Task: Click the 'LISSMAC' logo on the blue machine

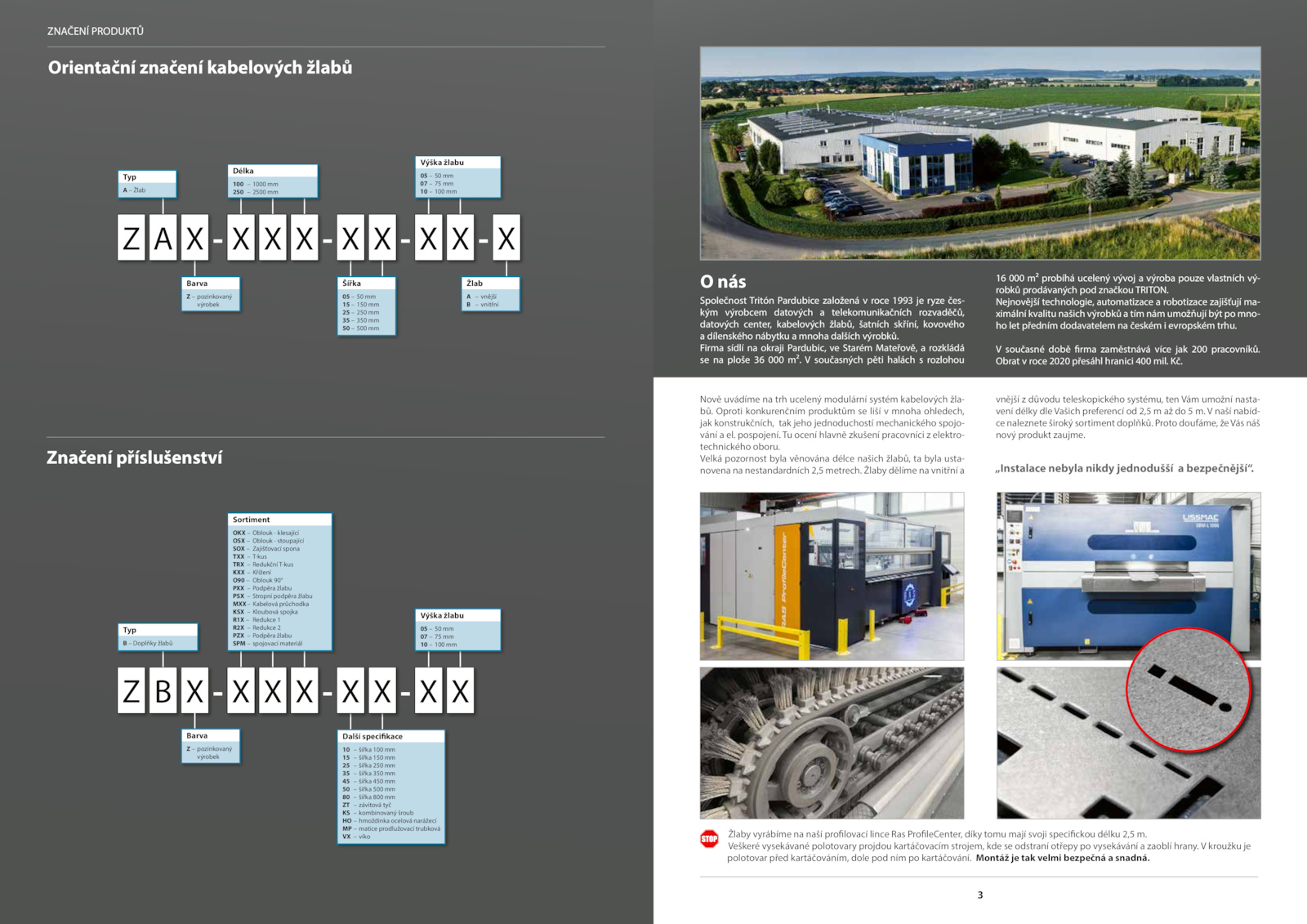Action: click(1200, 517)
